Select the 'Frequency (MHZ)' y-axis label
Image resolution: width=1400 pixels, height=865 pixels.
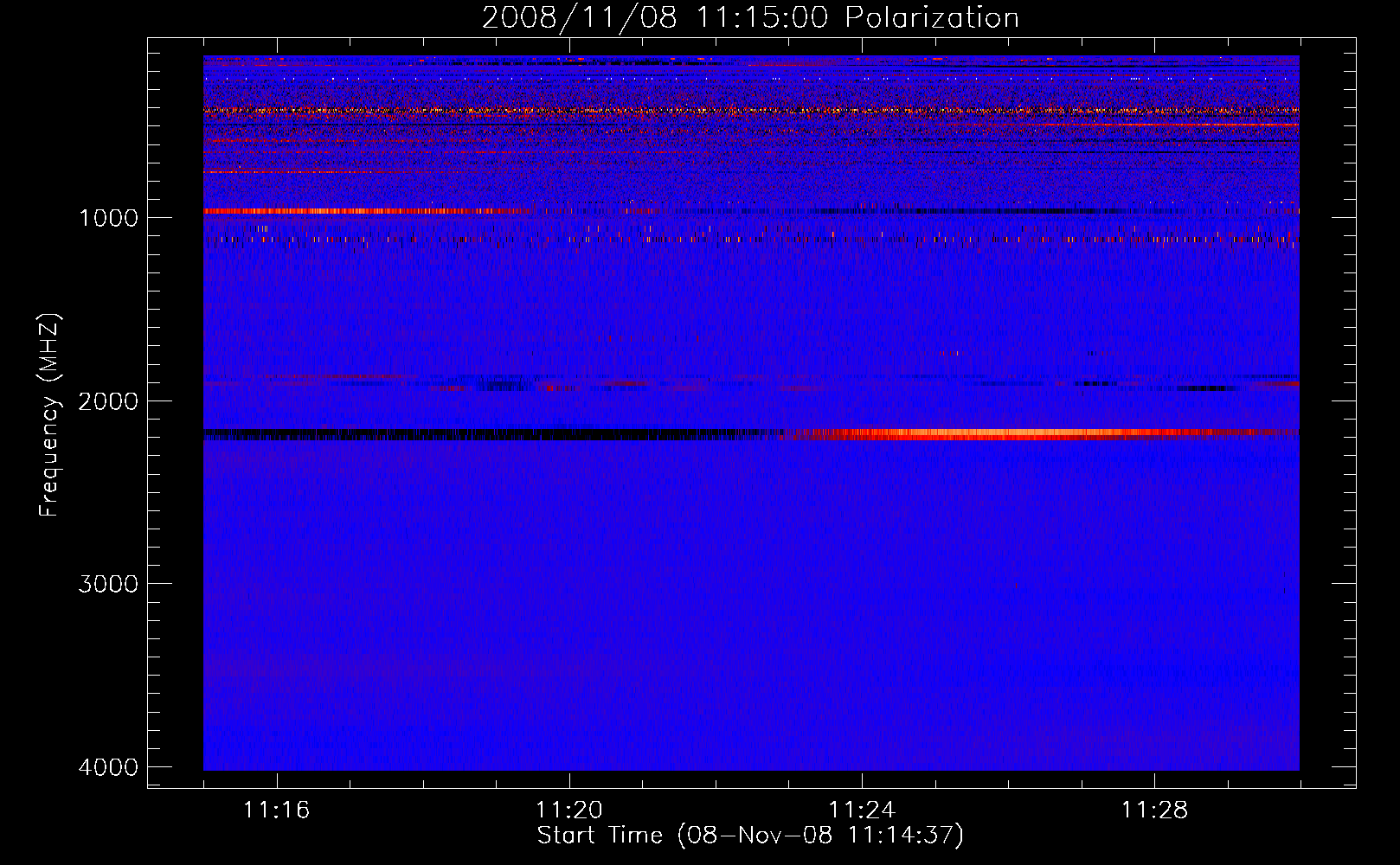tap(49, 415)
